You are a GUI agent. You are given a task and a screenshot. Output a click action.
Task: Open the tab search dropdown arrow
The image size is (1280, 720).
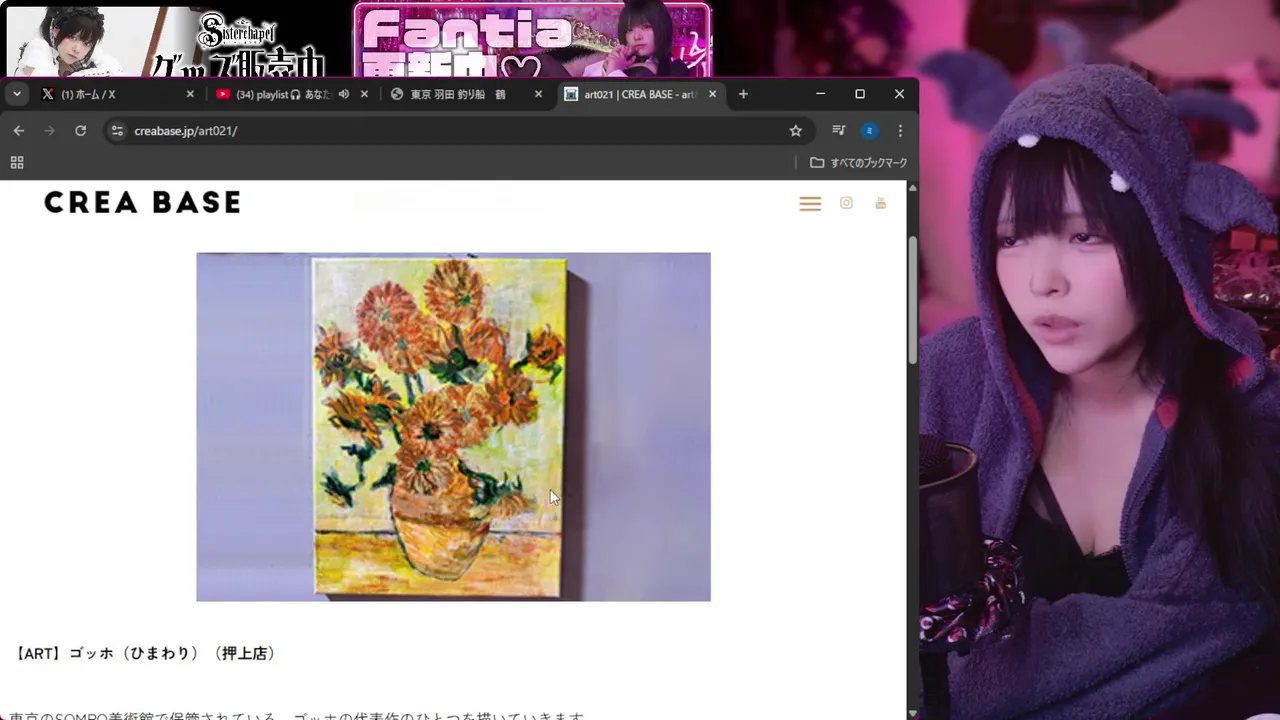pos(17,94)
